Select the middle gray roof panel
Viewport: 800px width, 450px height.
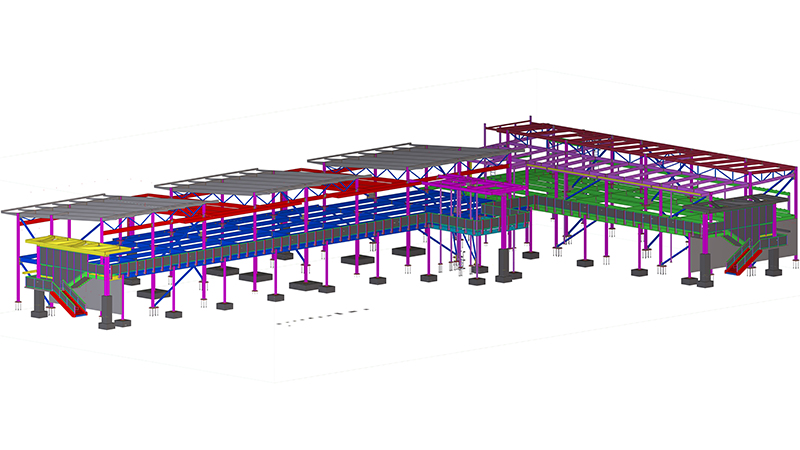click(x=250, y=176)
